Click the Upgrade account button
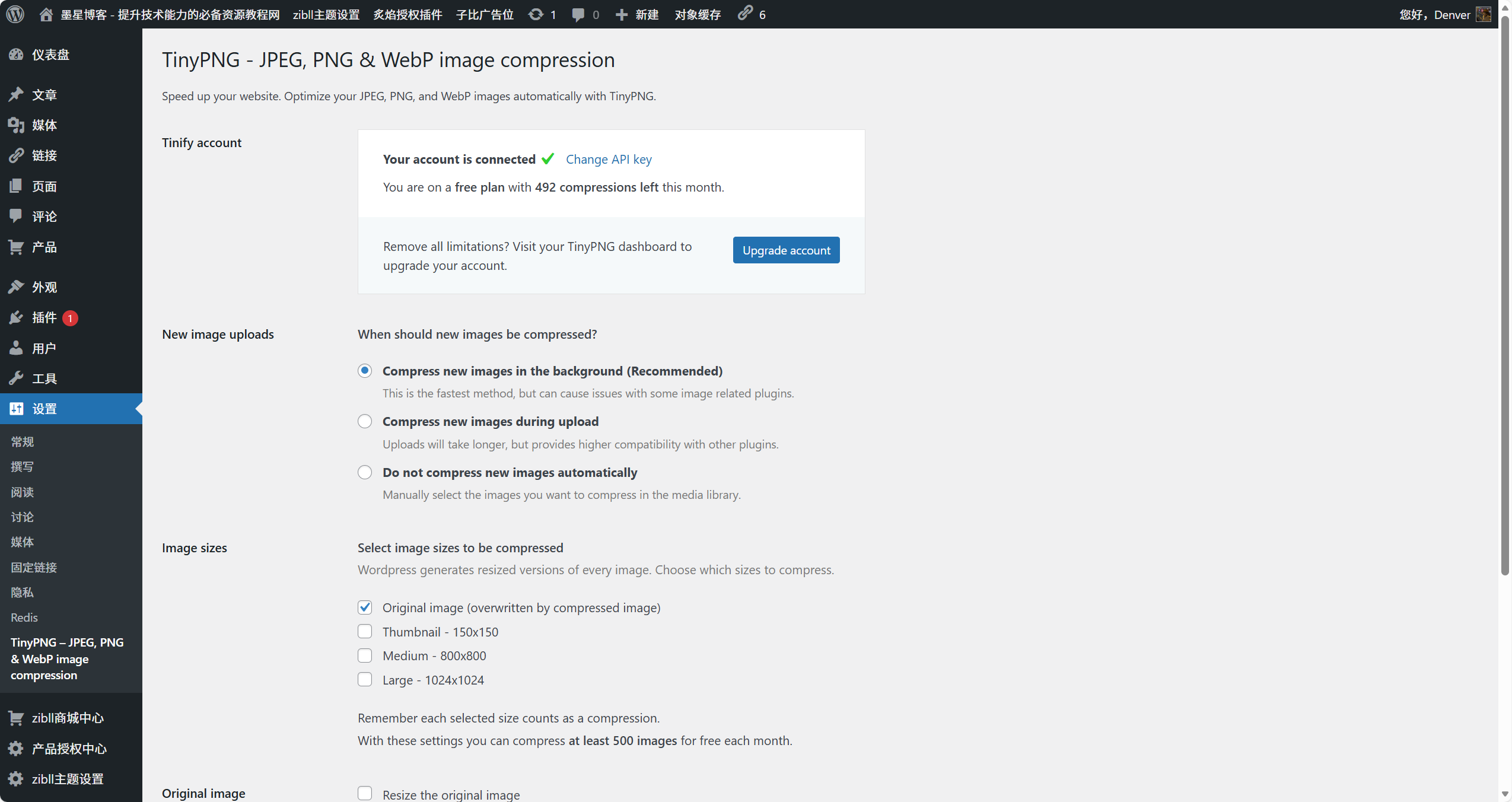Viewport: 1512px width, 802px height. click(786, 250)
